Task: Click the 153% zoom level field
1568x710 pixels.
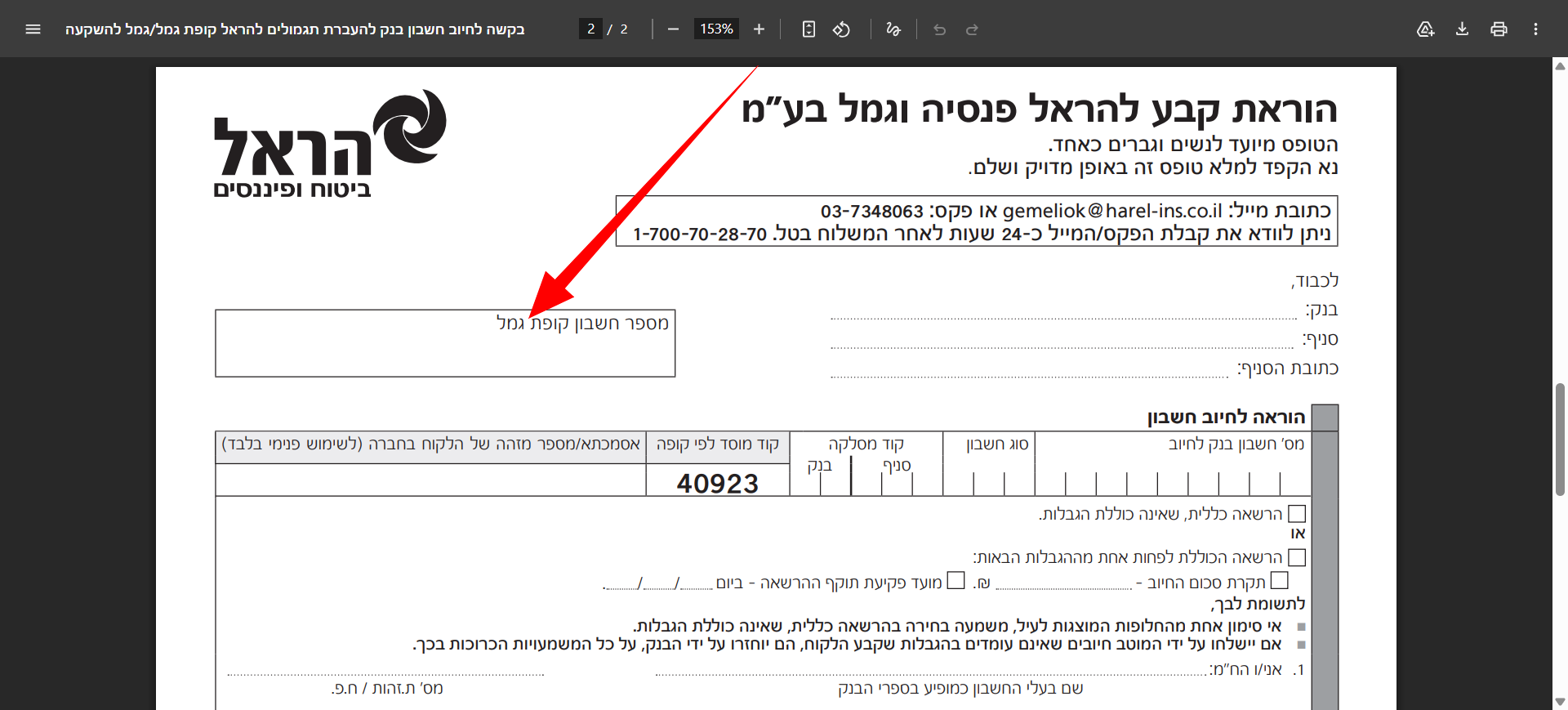Action: pos(716,29)
